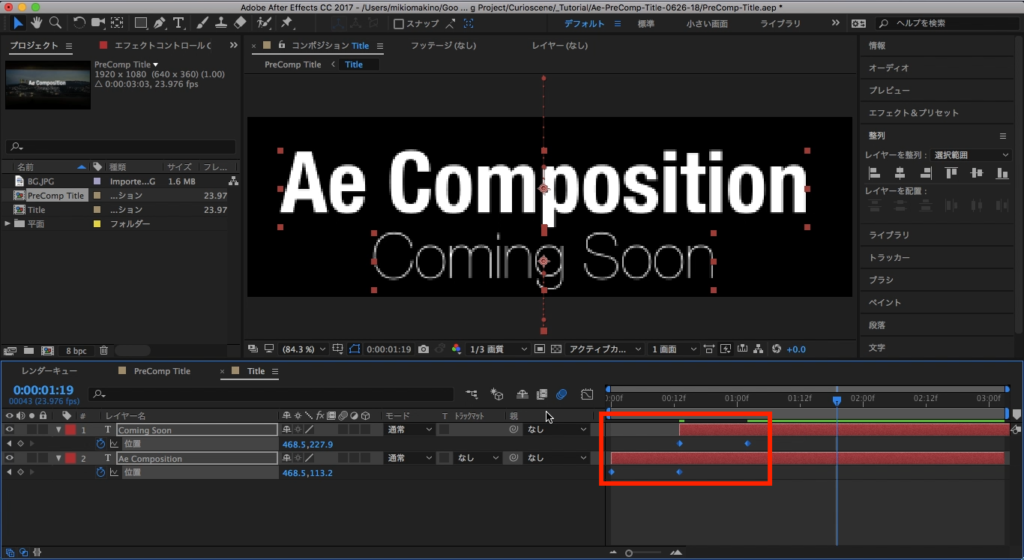Show channel and color management settings
The width and height of the screenshot is (1024, 560).
[456, 349]
